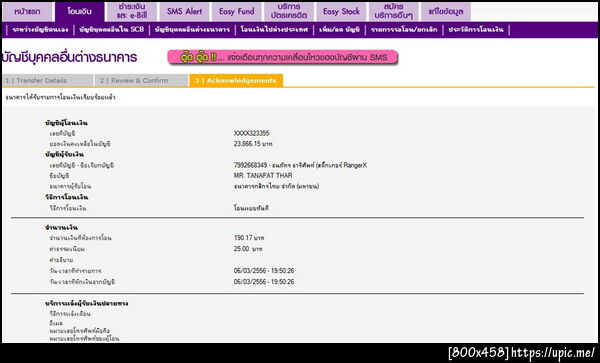Choose รายการรอโอน/ยกเลิก submenu item
The height and width of the screenshot is (363, 600).
click(404, 30)
